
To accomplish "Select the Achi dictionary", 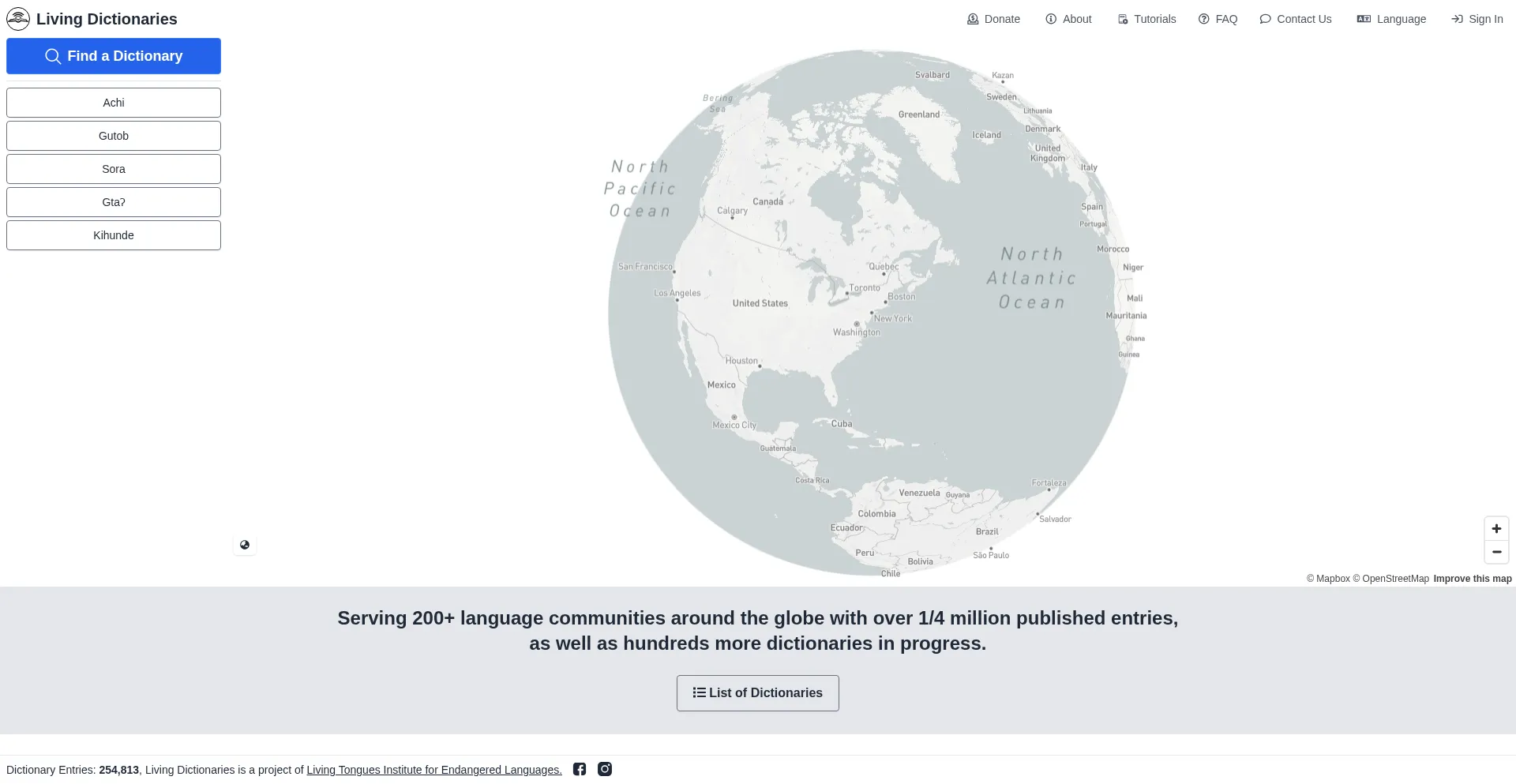I will tap(114, 103).
